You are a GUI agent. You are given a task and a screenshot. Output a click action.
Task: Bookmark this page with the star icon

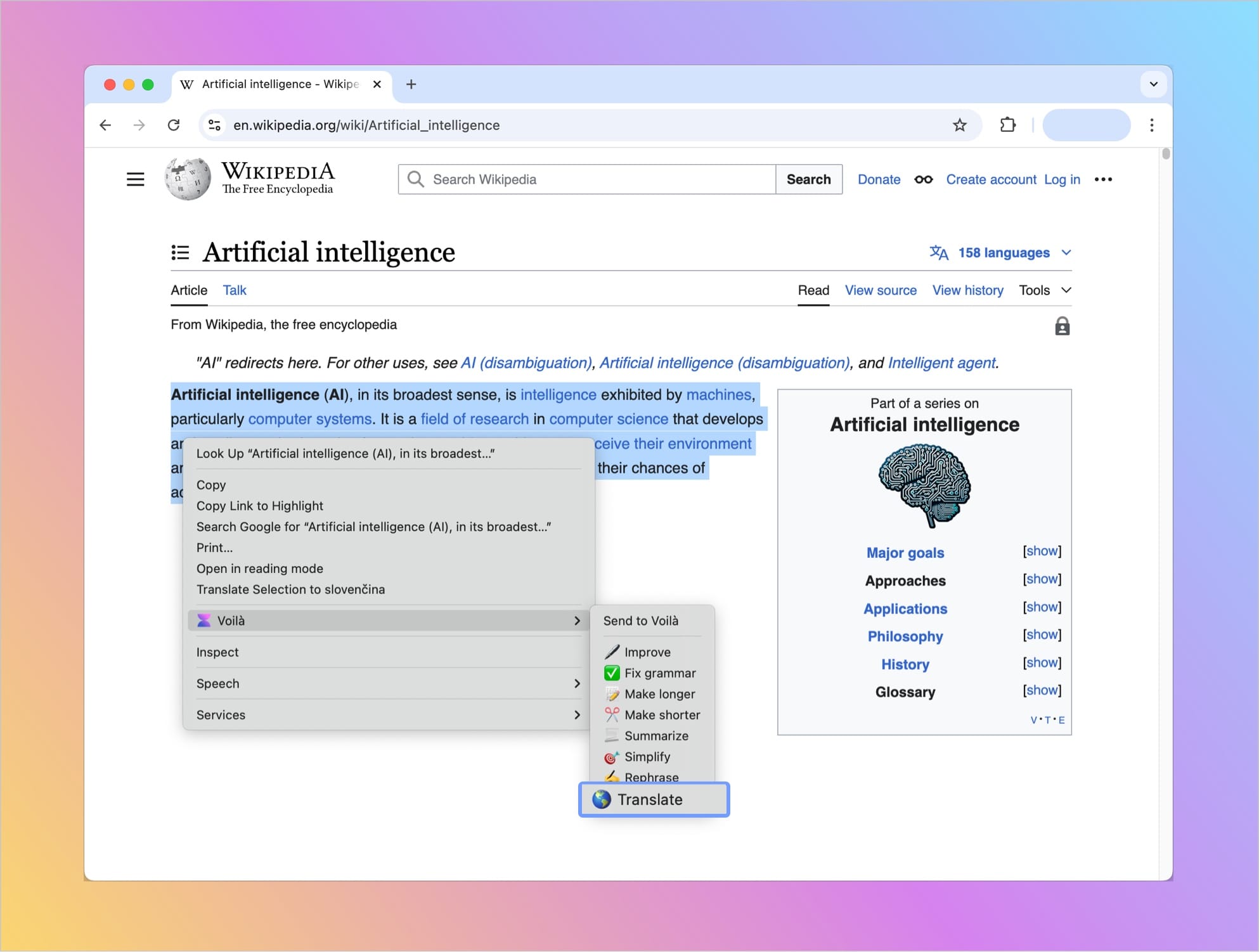tap(959, 125)
